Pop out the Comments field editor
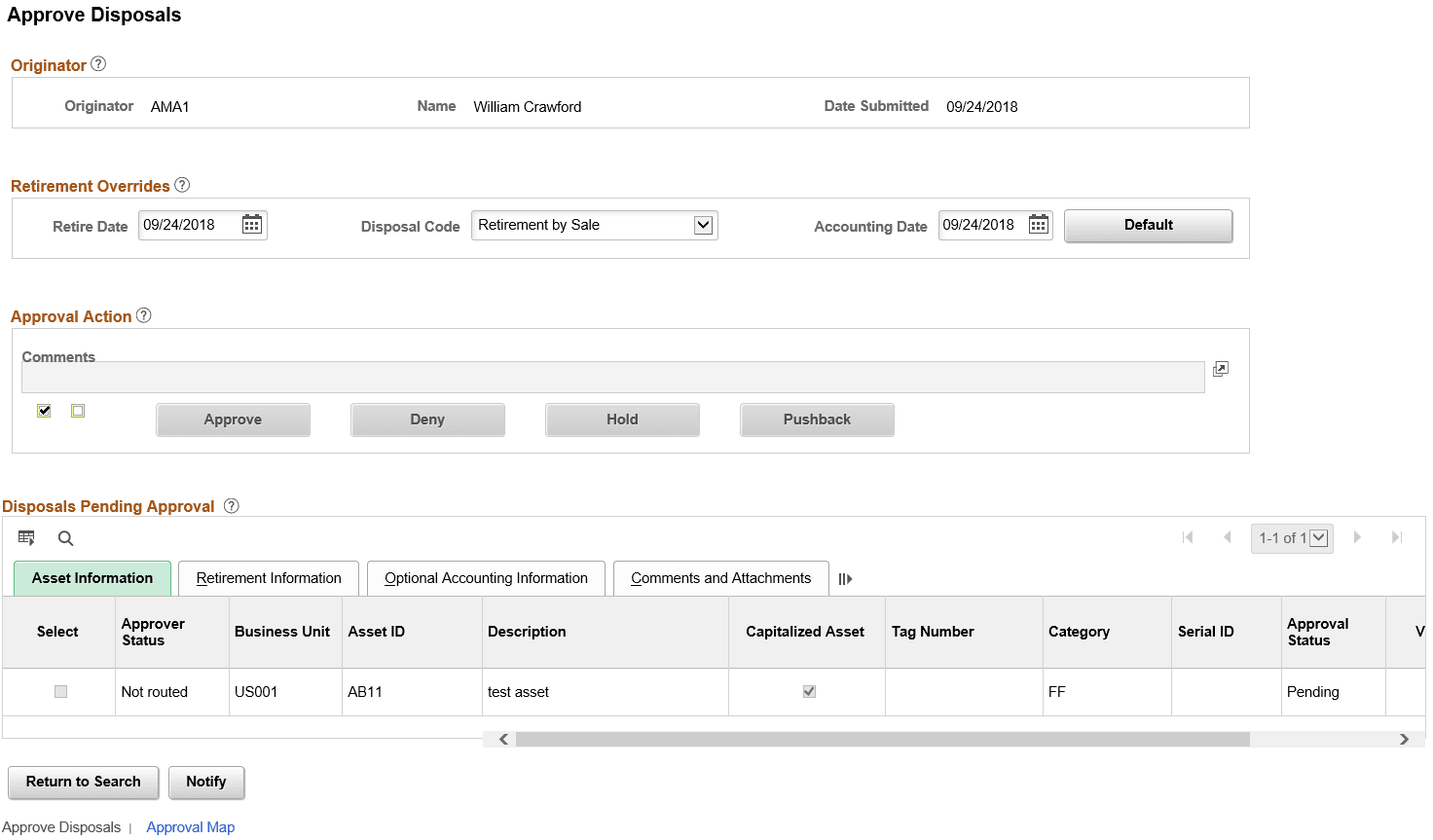 pos(1221,369)
